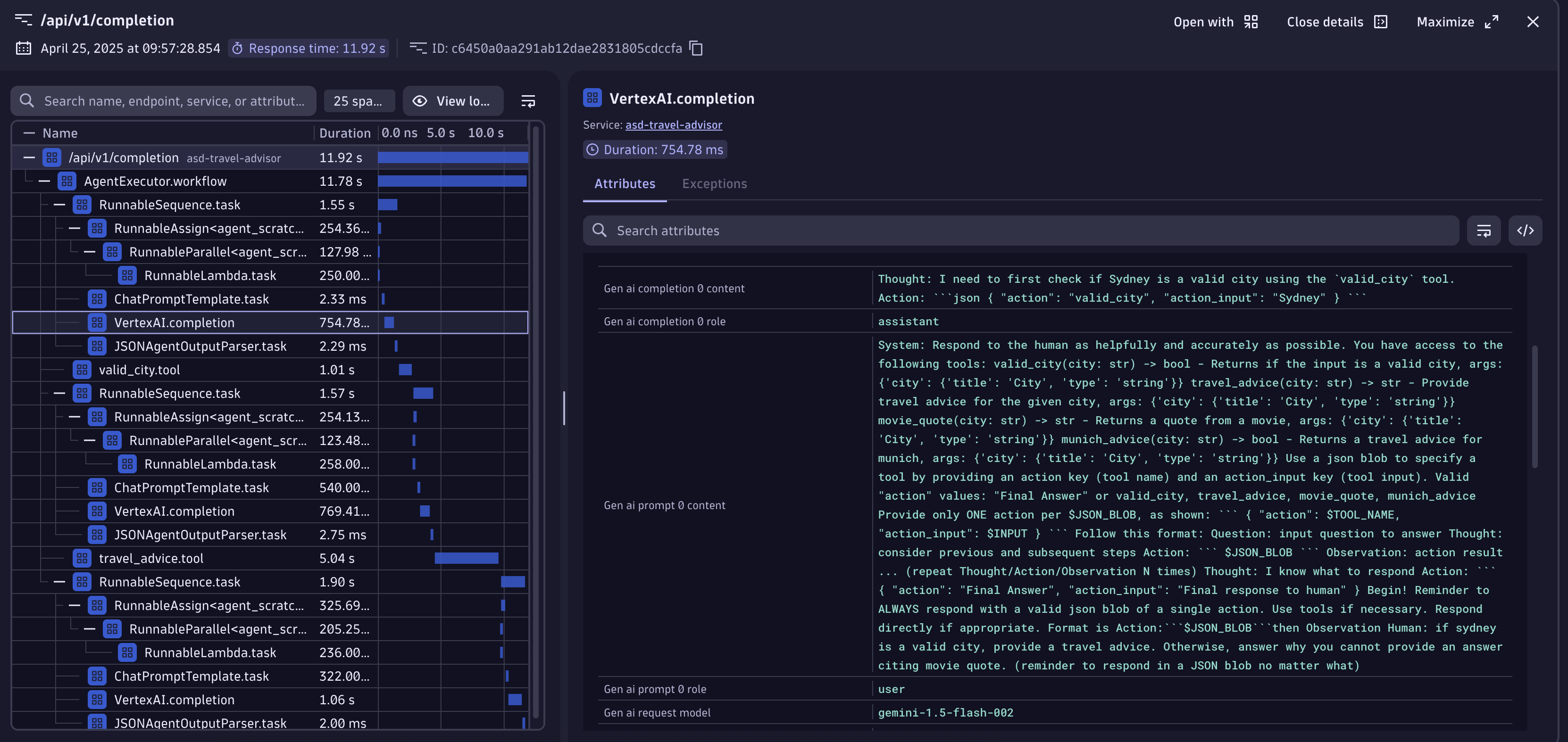Click the span icon of /api/v1/completion root row
1568x742 pixels.
pos(52,157)
